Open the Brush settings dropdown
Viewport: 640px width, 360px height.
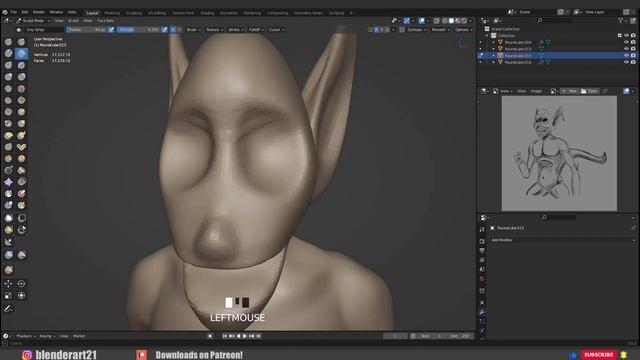(x=193, y=29)
